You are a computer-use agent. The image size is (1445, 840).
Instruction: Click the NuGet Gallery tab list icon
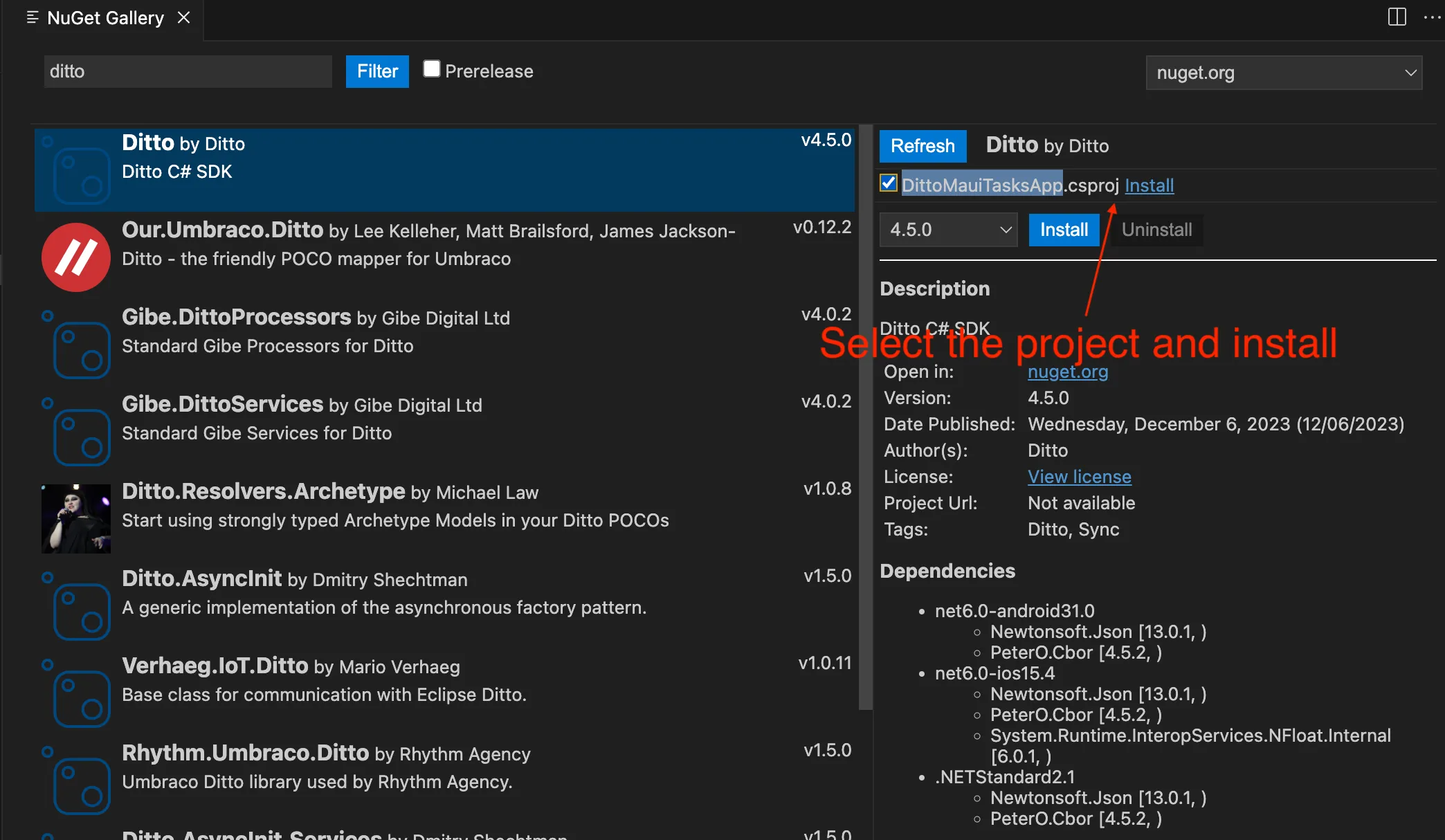pos(32,17)
